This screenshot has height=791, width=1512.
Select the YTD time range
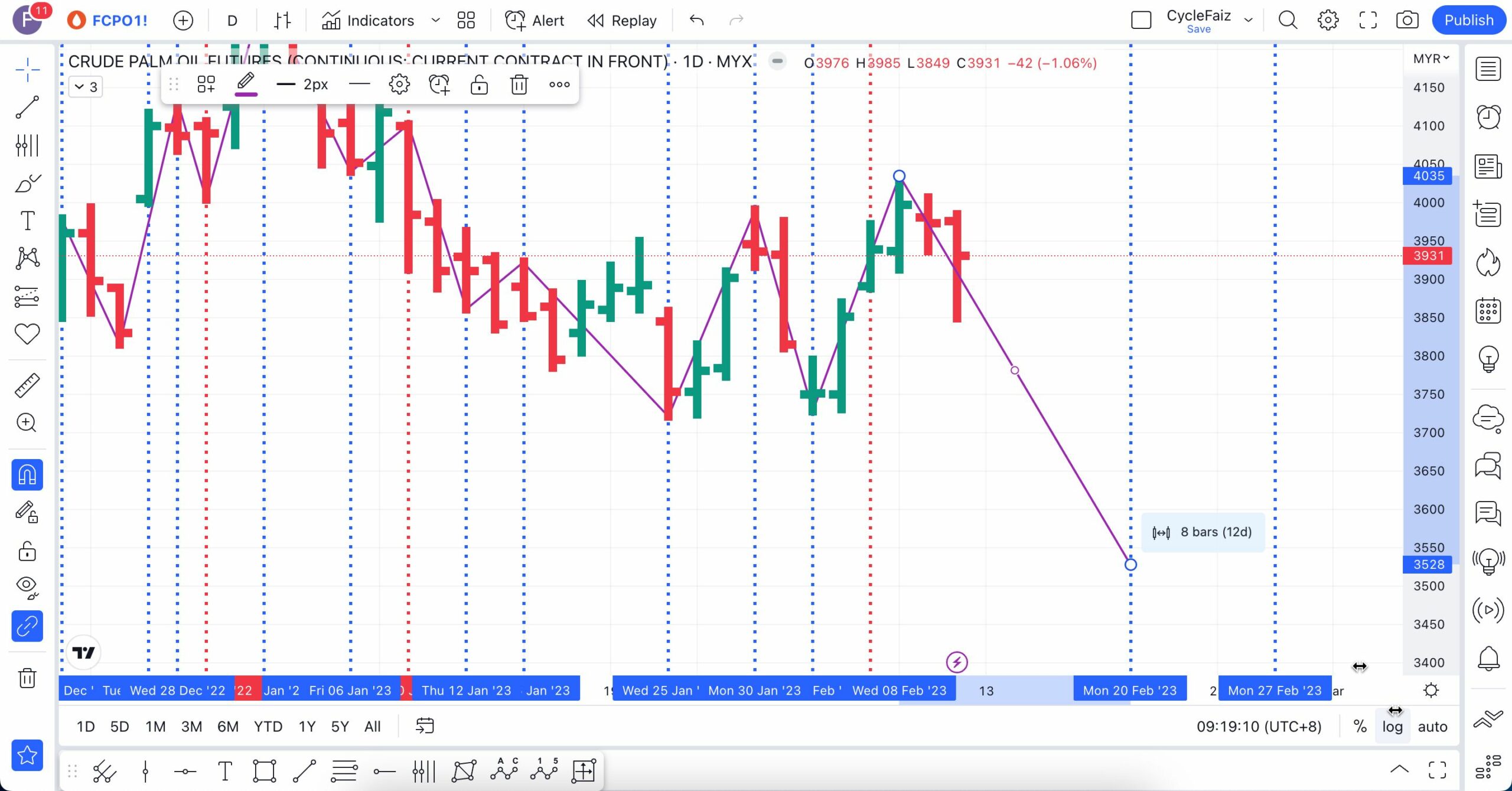click(268, 727)
